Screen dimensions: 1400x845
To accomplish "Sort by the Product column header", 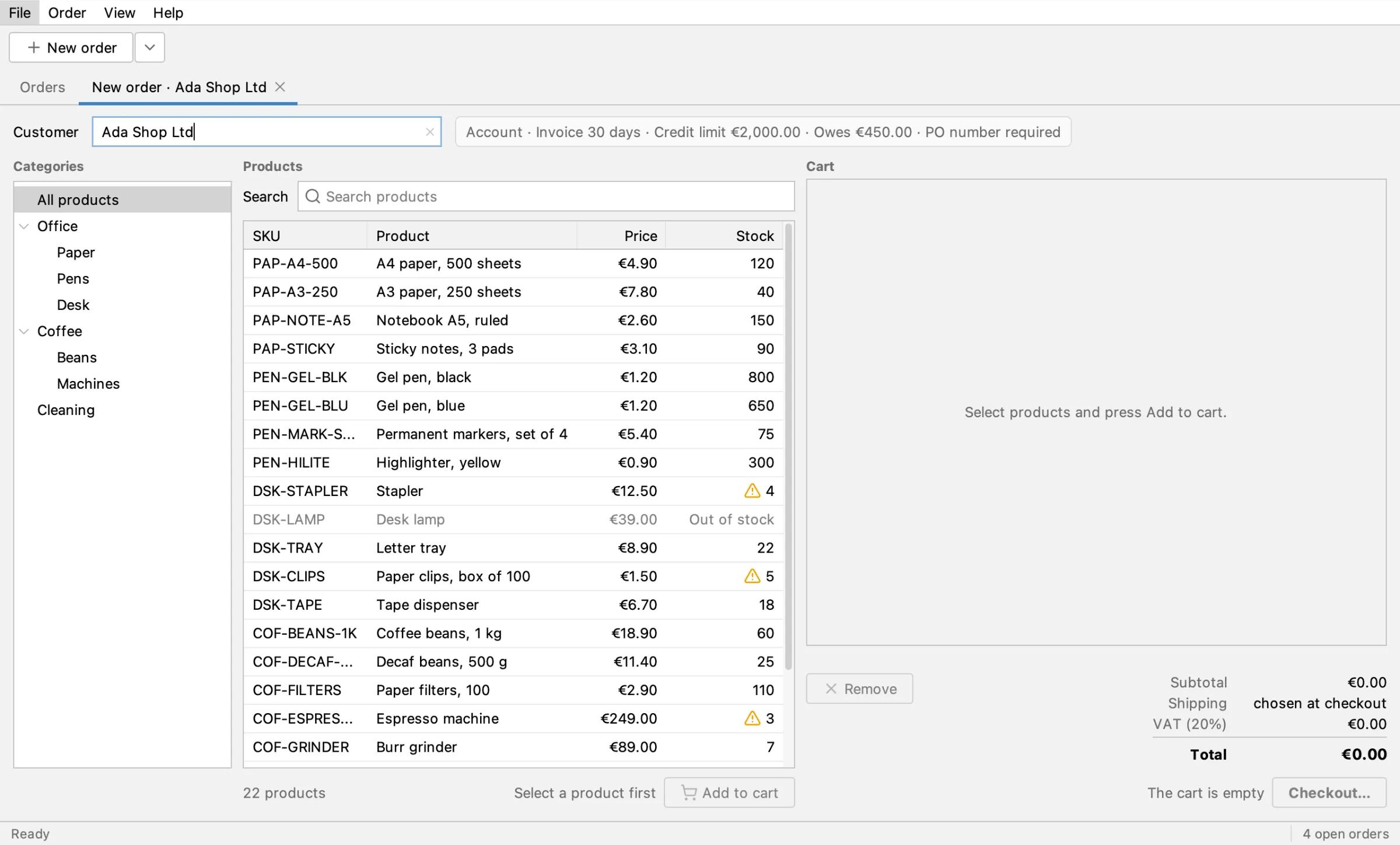I will point(472,236).
